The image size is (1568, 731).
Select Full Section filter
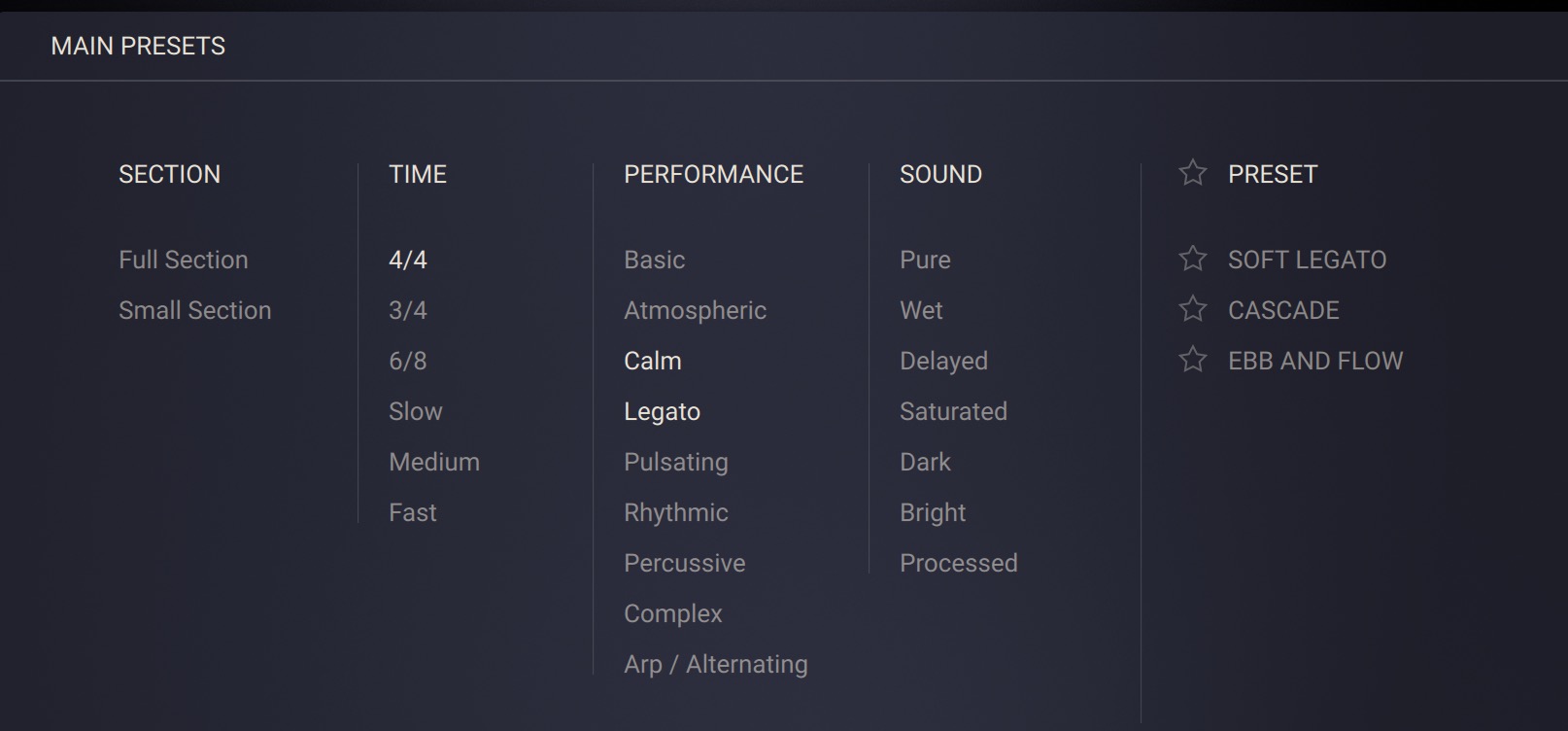click(183, 260)
